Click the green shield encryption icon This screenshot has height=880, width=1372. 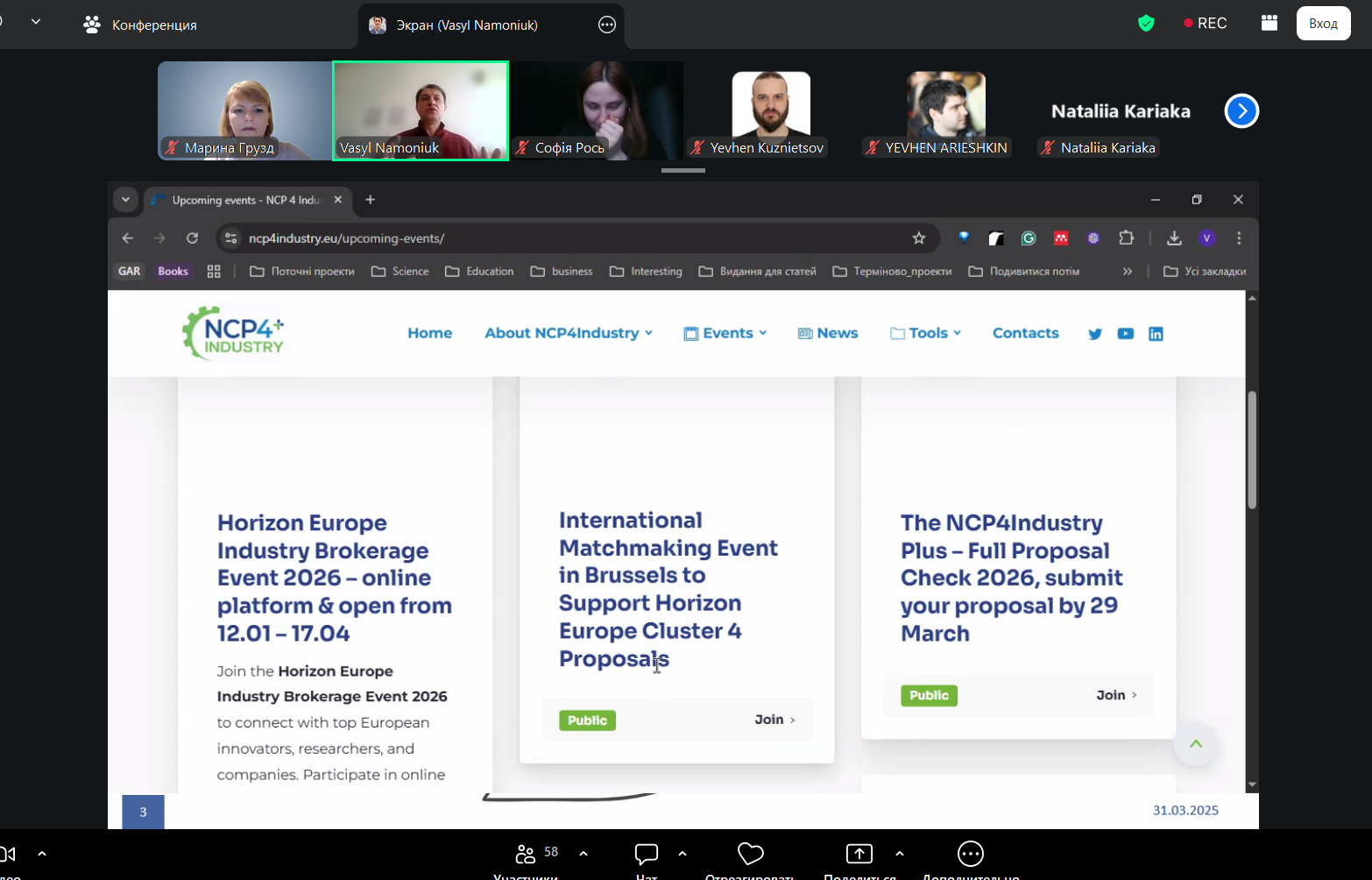point(1146,24)
